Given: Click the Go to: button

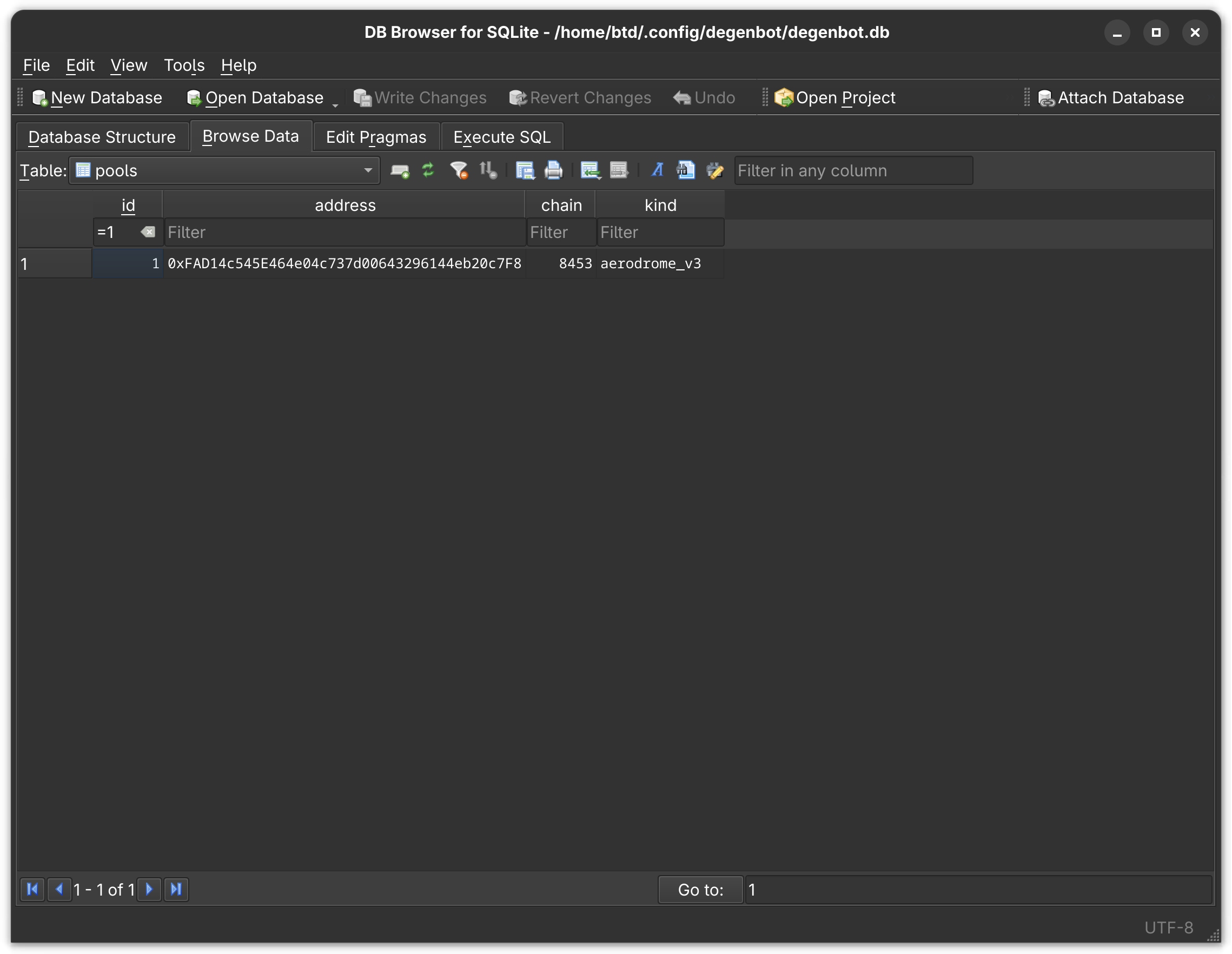Looking at the screenshot, I should (700, 890).
